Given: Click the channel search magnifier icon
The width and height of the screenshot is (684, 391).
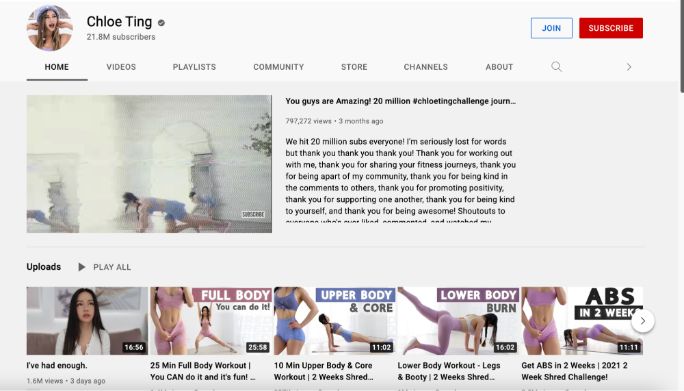Looking at the screenshot, I should pyautogui.click(x=556, y=67).
